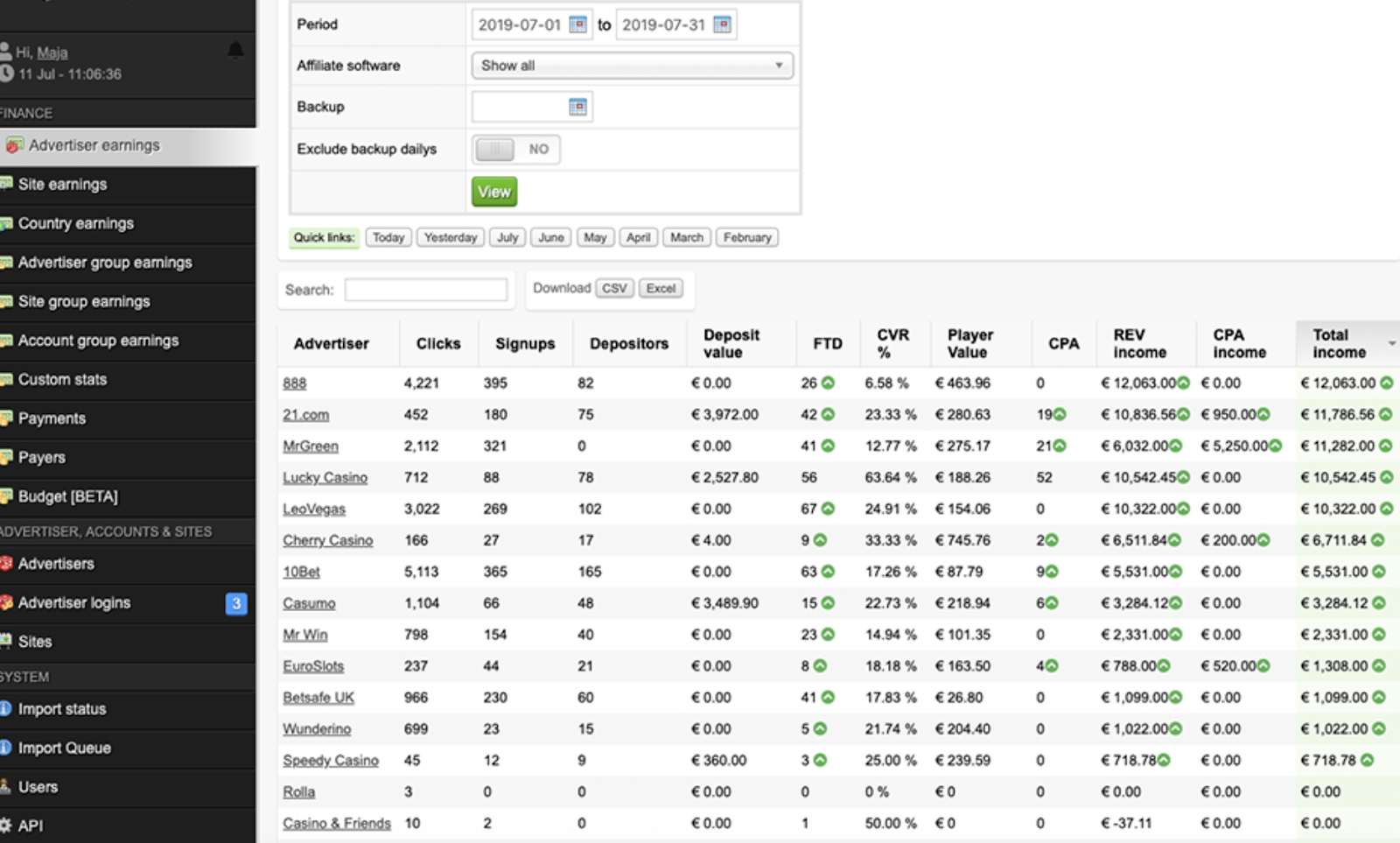Click the 63.64 % CVR cell
1400x843 pixels.
[x=891, y=478]
